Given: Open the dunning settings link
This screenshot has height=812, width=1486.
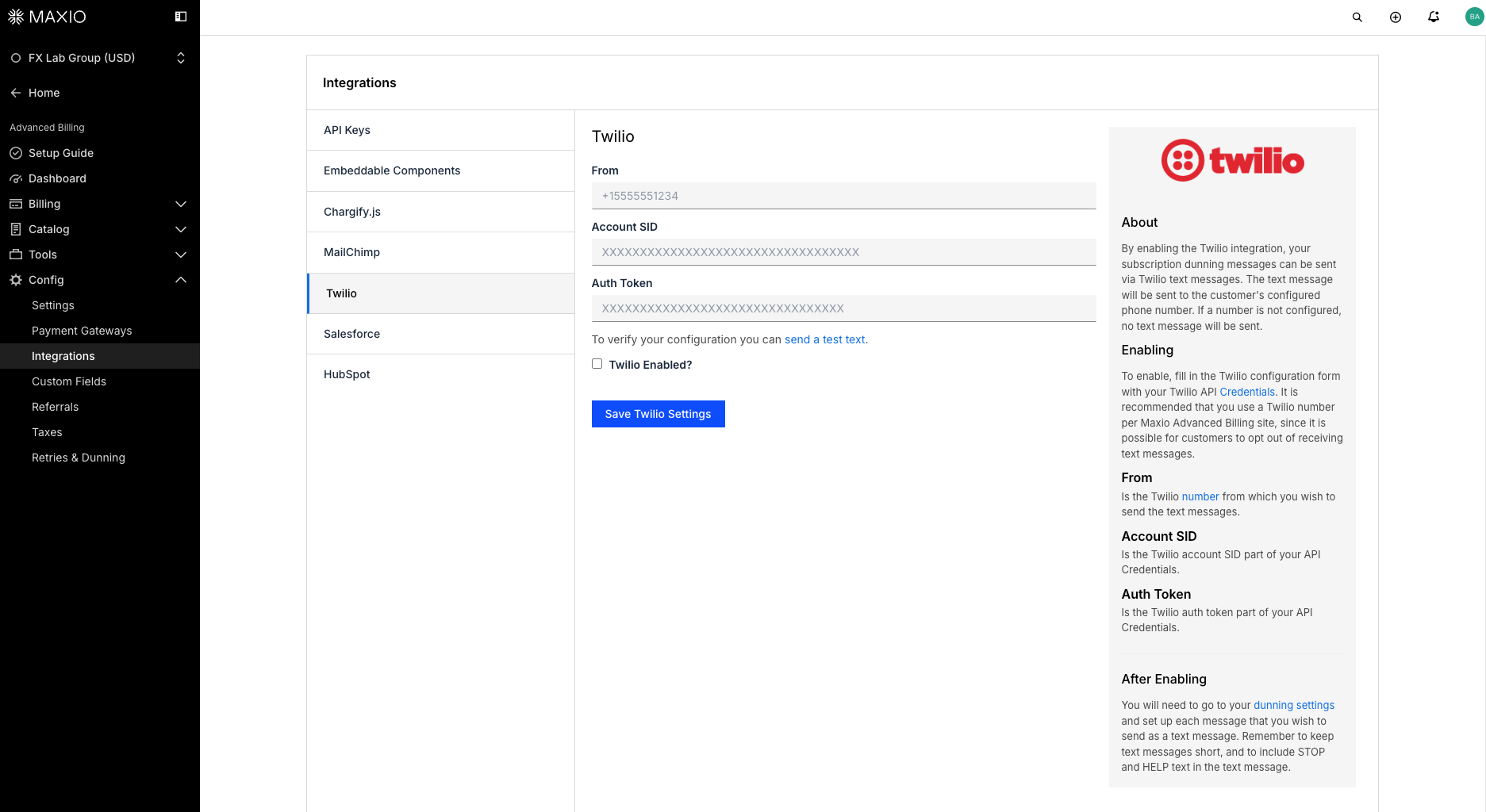Looking at the screenshot, I should (x=1294, y=705).
